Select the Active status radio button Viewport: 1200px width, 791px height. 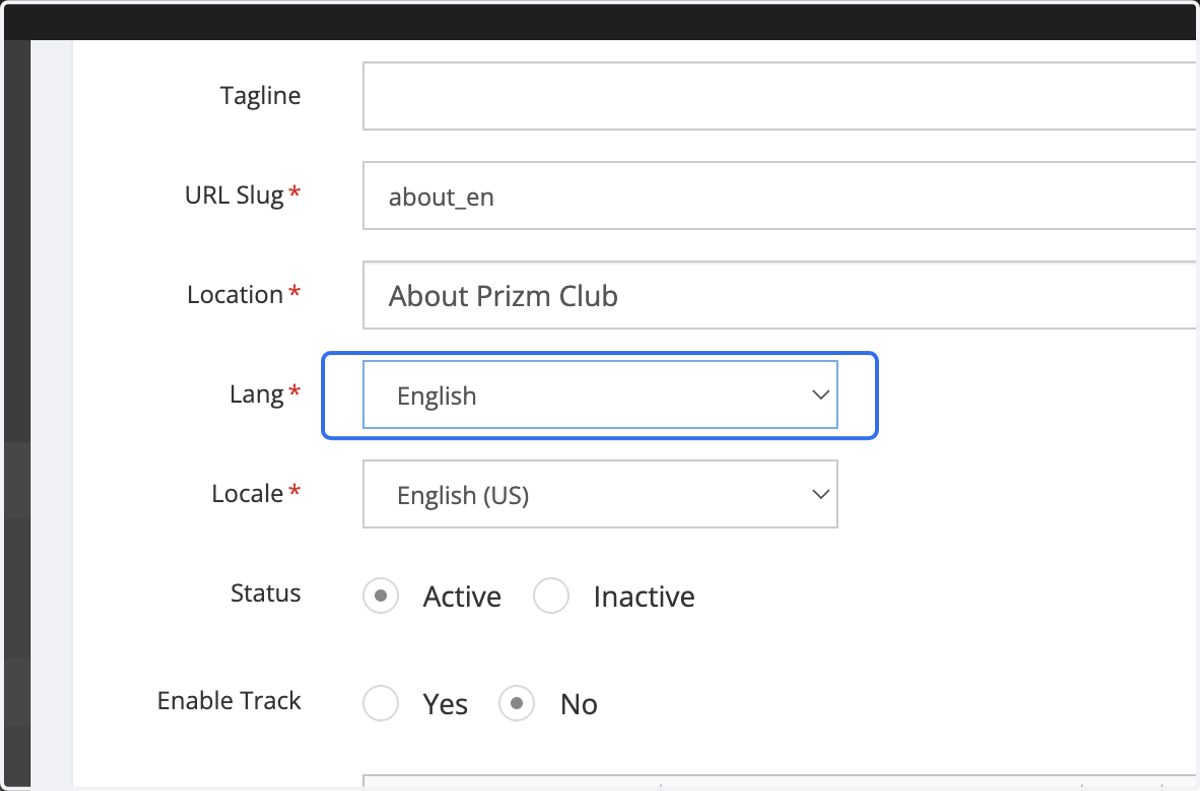click(x=381, y=597)
